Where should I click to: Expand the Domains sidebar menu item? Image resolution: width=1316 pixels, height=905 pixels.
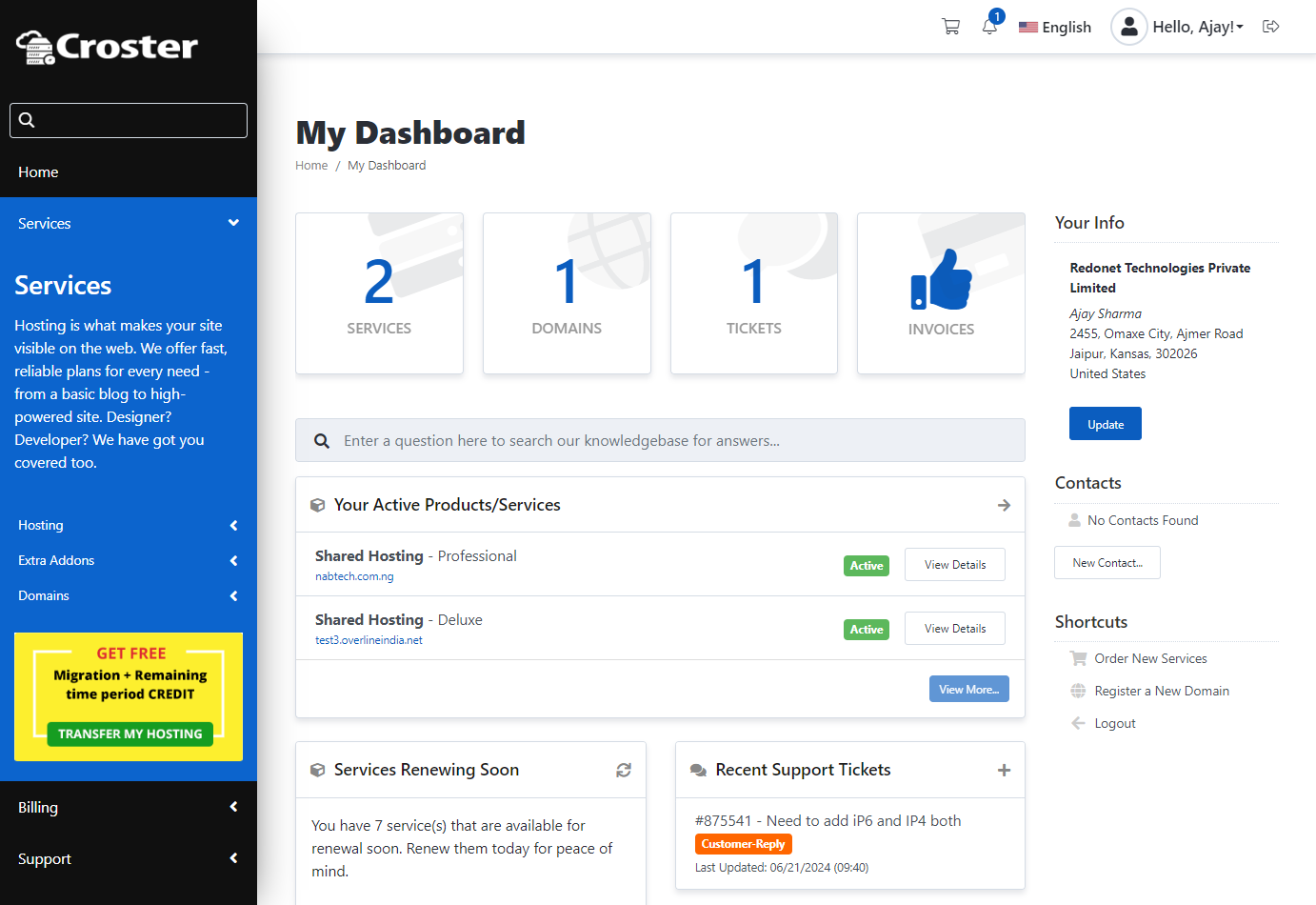[x=128, y=595]
